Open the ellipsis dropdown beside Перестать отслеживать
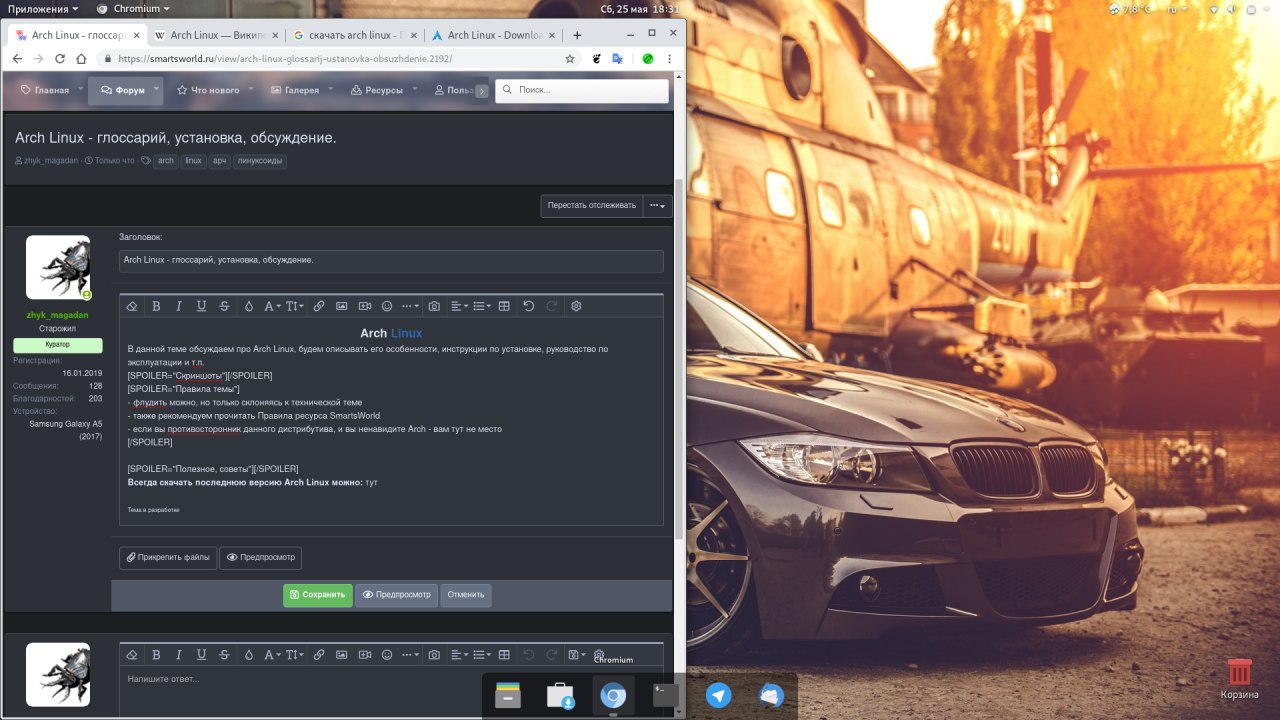The height and width of the screenshot is (720, 1280). 657,206
